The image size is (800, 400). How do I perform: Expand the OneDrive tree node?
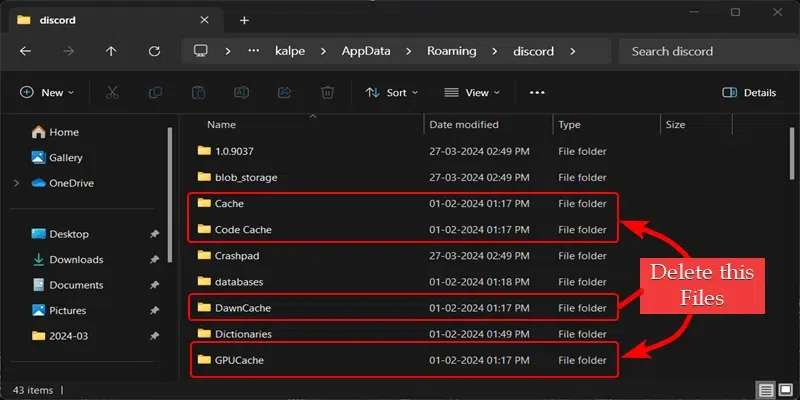[x=16, y=183]
